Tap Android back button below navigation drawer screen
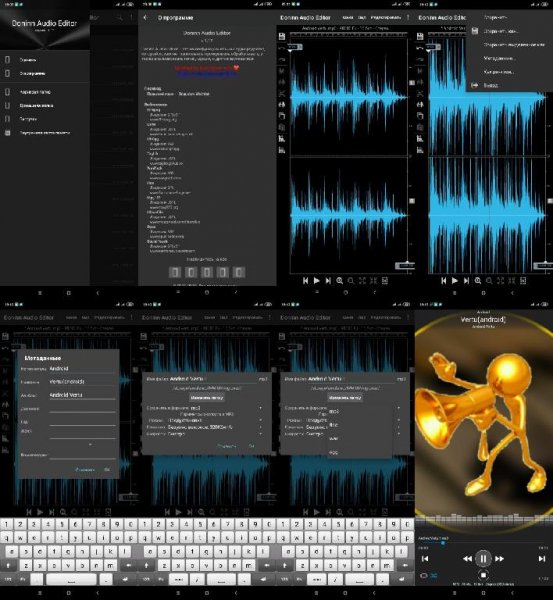Screen dimensions: 553x600 pos(98,293)
